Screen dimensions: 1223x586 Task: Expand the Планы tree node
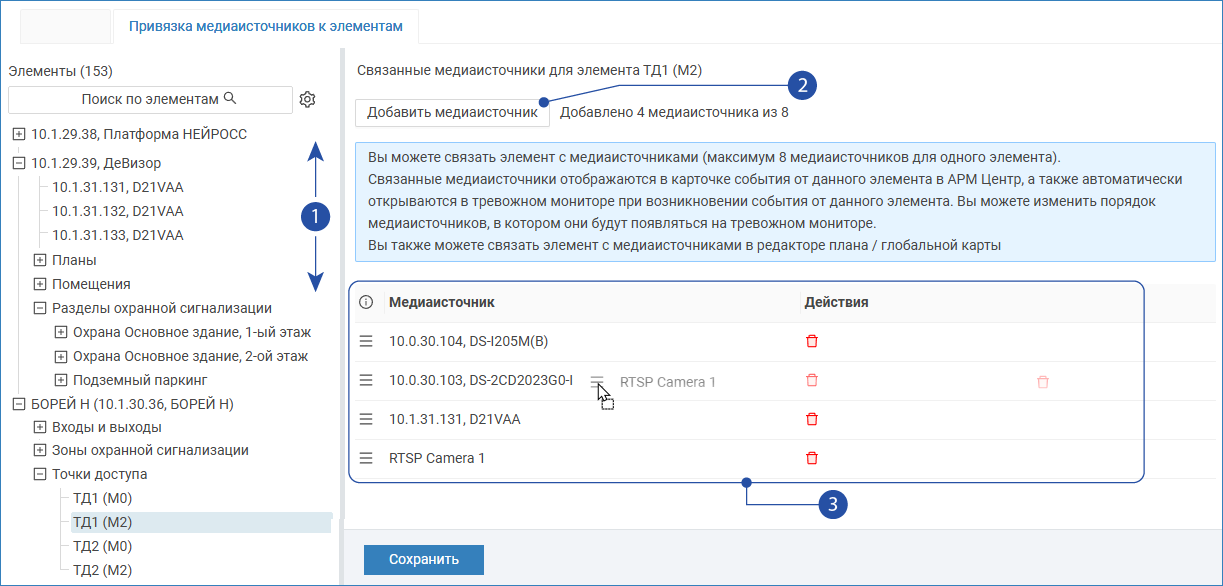click(40, 260)
